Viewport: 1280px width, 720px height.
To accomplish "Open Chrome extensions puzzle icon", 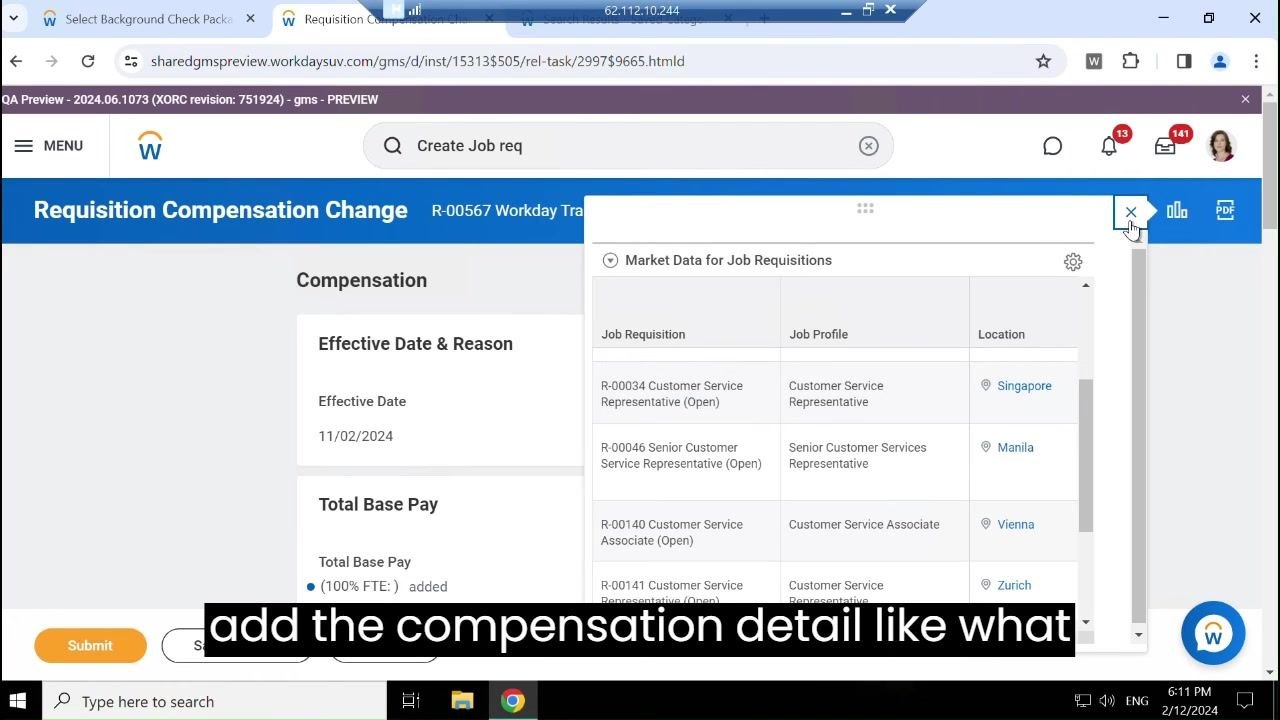I will pos(1131,61).
